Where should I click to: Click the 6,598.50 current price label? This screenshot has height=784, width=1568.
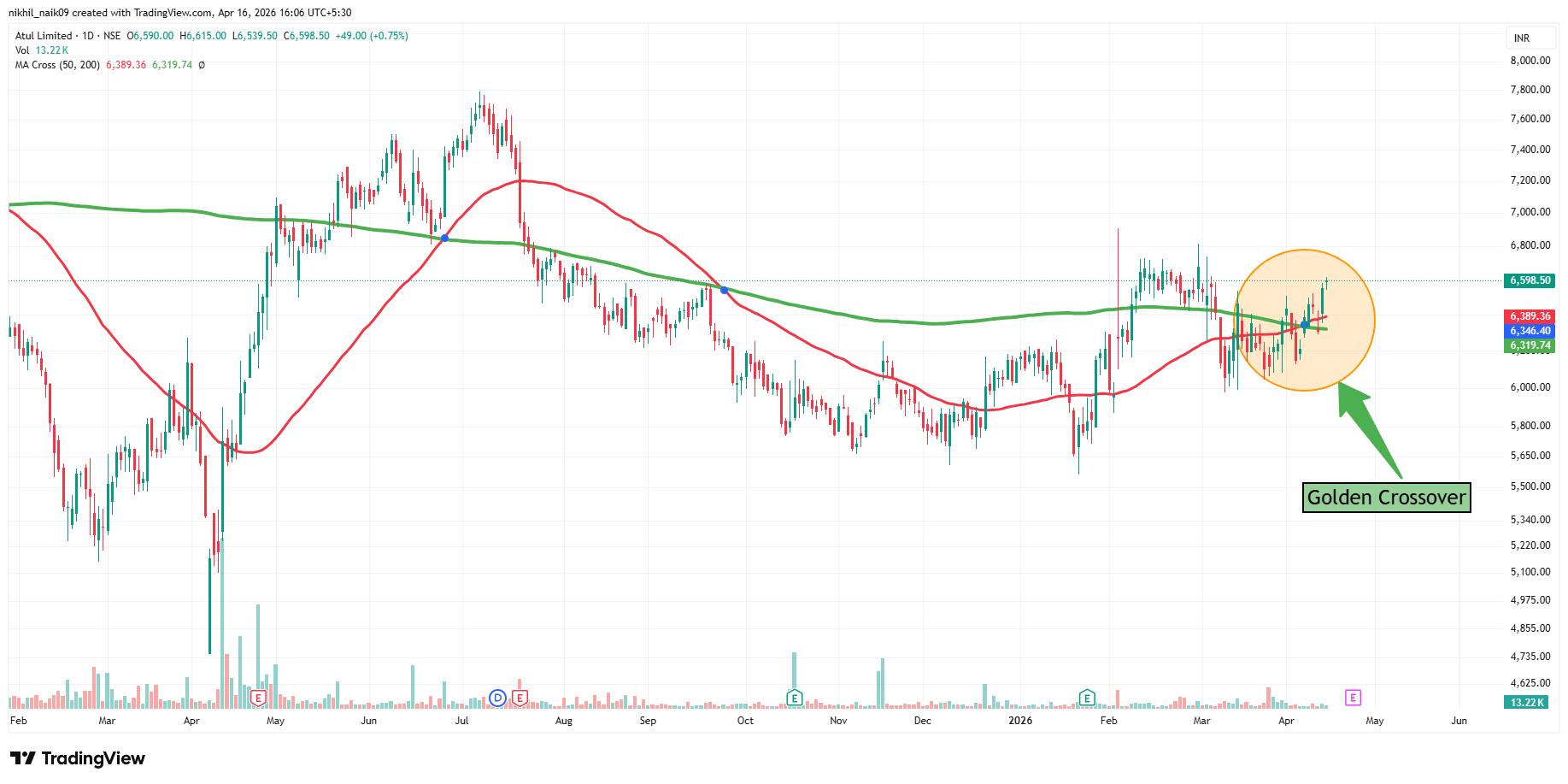(x=1530, y=280)
